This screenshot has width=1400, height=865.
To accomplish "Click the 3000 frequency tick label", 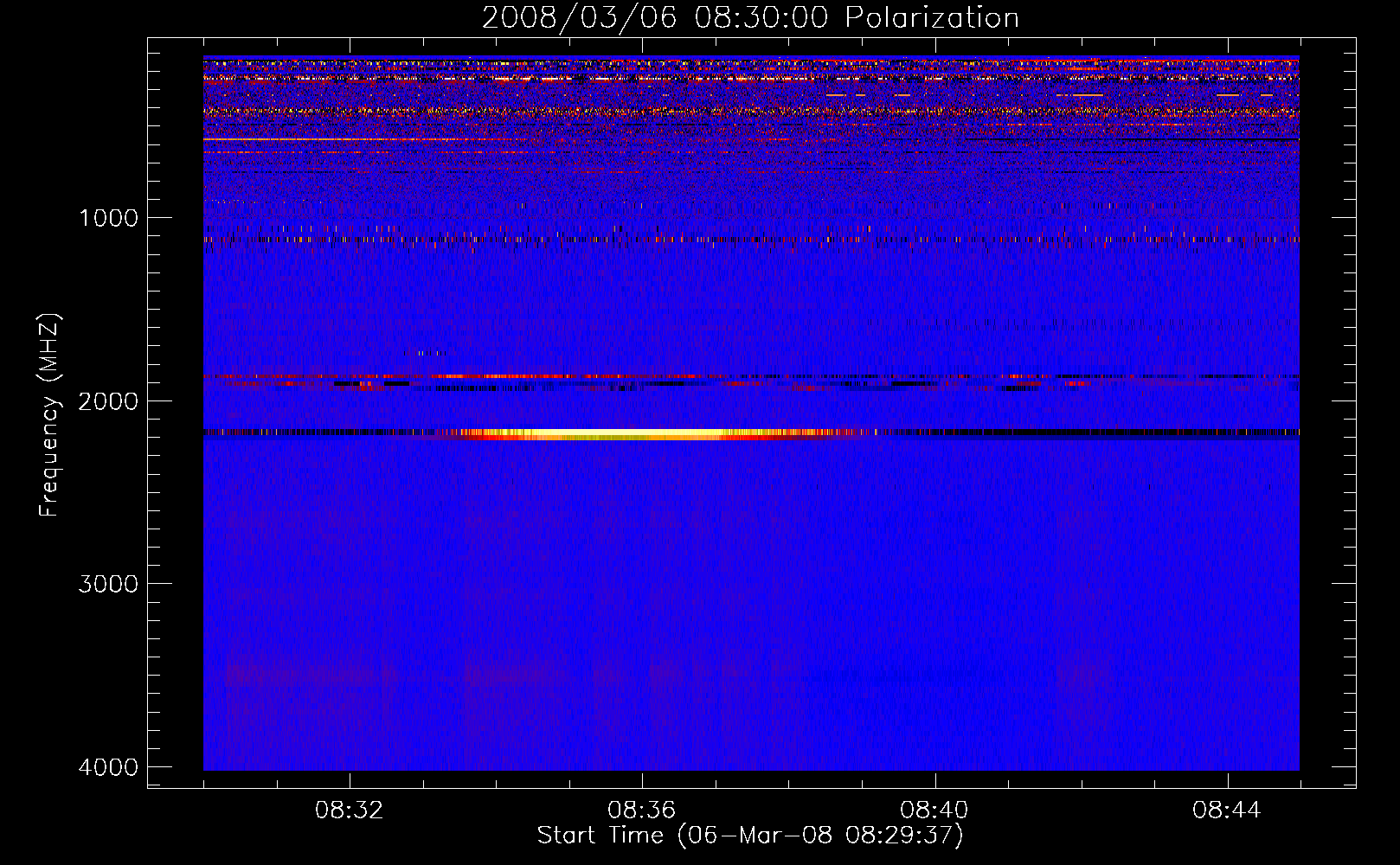I will tap(108, 584).
